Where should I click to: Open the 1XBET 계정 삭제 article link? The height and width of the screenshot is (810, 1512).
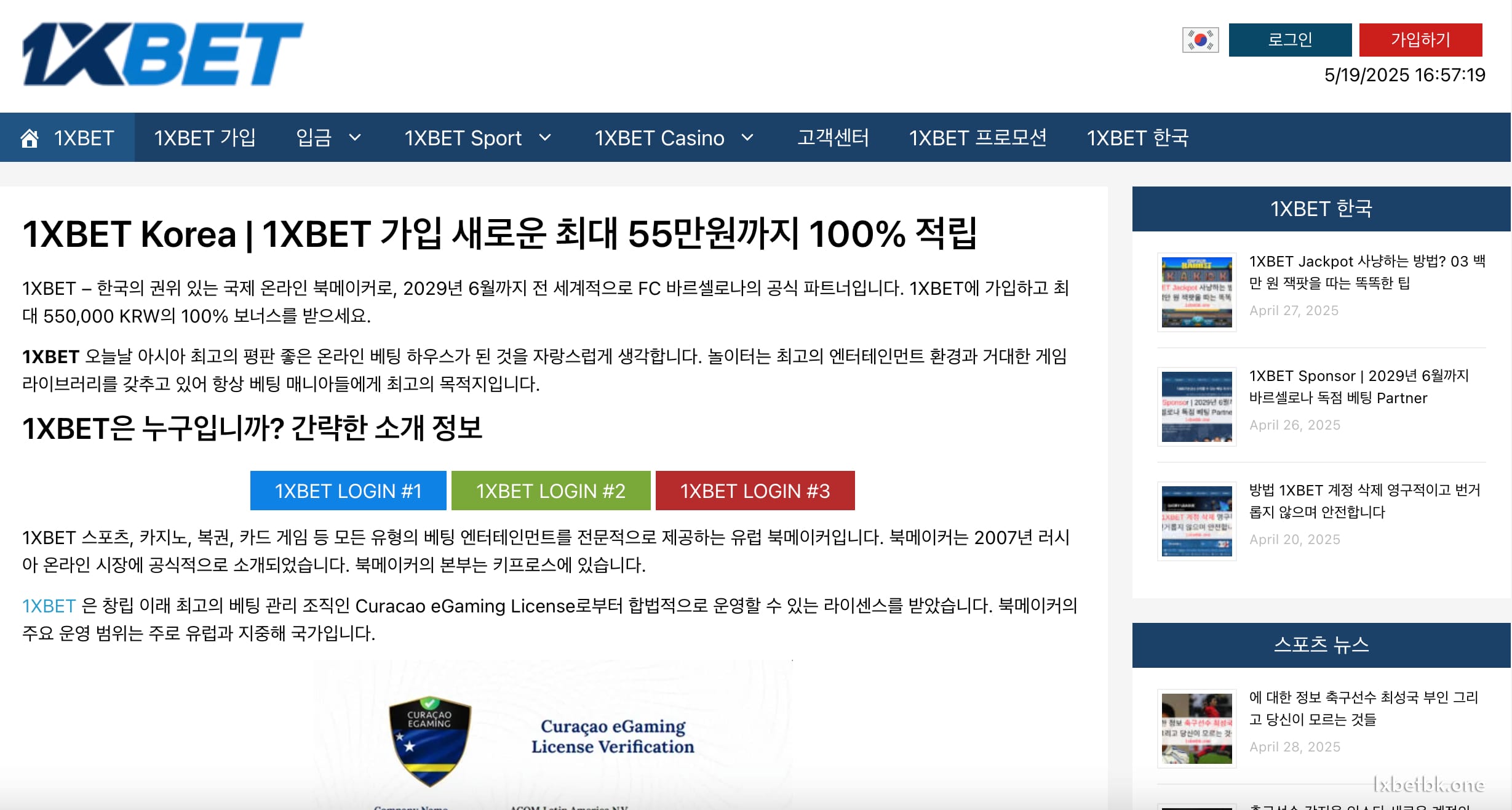pyautogui.click(x=1364, y=501)
